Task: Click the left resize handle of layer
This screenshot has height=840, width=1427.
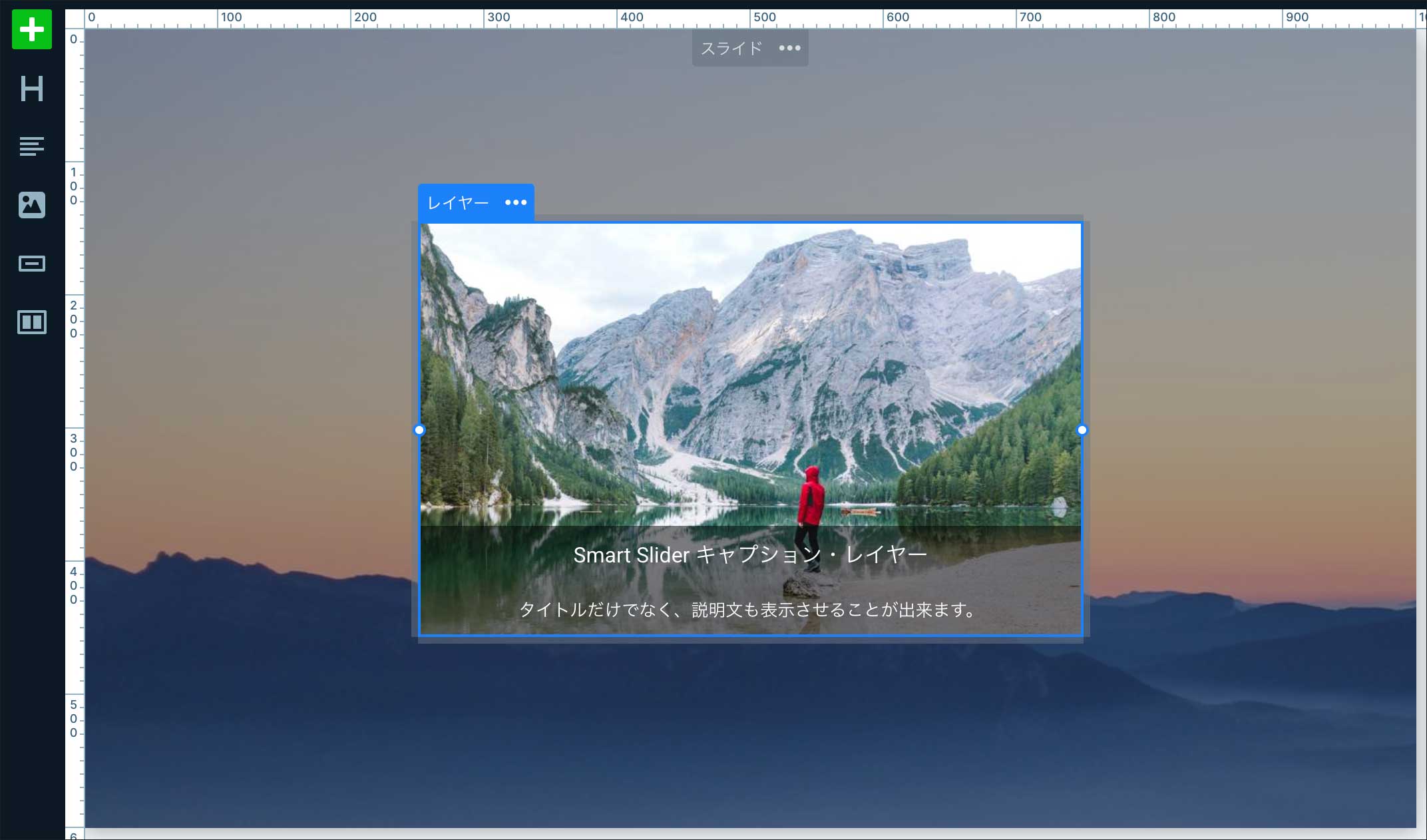Action: point(419,430)
